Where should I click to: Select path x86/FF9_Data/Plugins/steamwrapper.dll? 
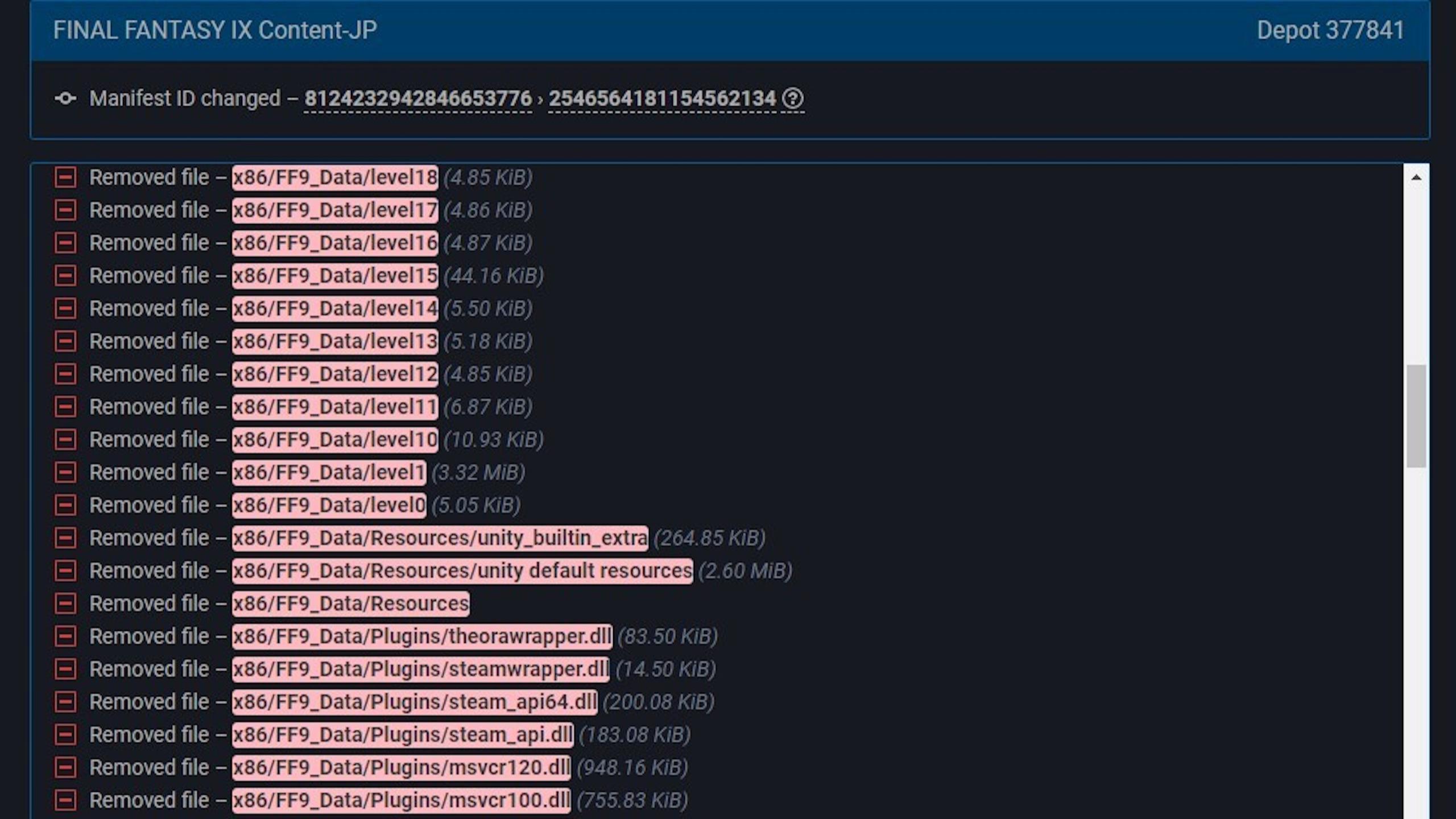tap(421, 669)
